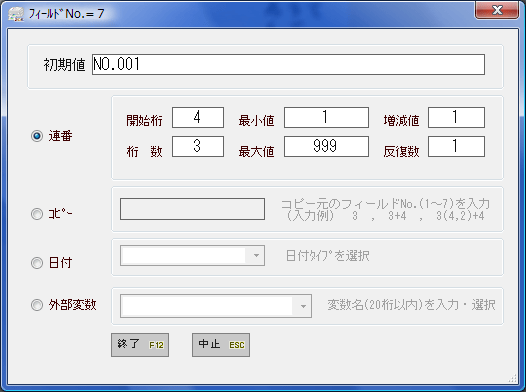Image resolution: width=526 pixels, height=392 pixels.
Task: Click the 終了 F12 button
Action: click(140, 345)
